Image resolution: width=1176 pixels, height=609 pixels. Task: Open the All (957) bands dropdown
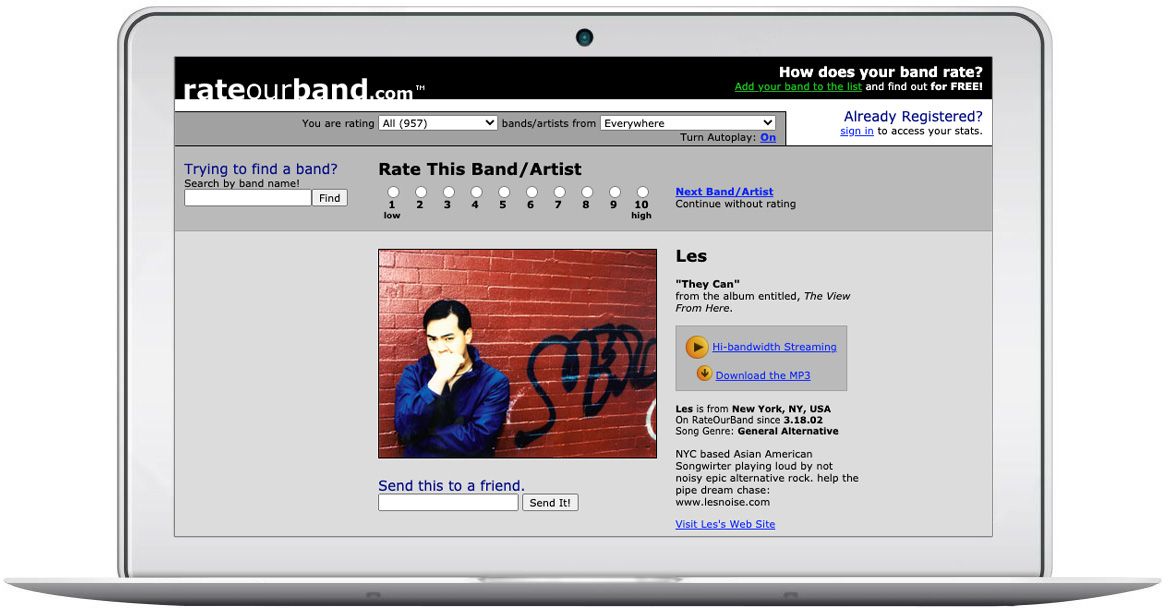pyautogui.click(x=438, y=123)
